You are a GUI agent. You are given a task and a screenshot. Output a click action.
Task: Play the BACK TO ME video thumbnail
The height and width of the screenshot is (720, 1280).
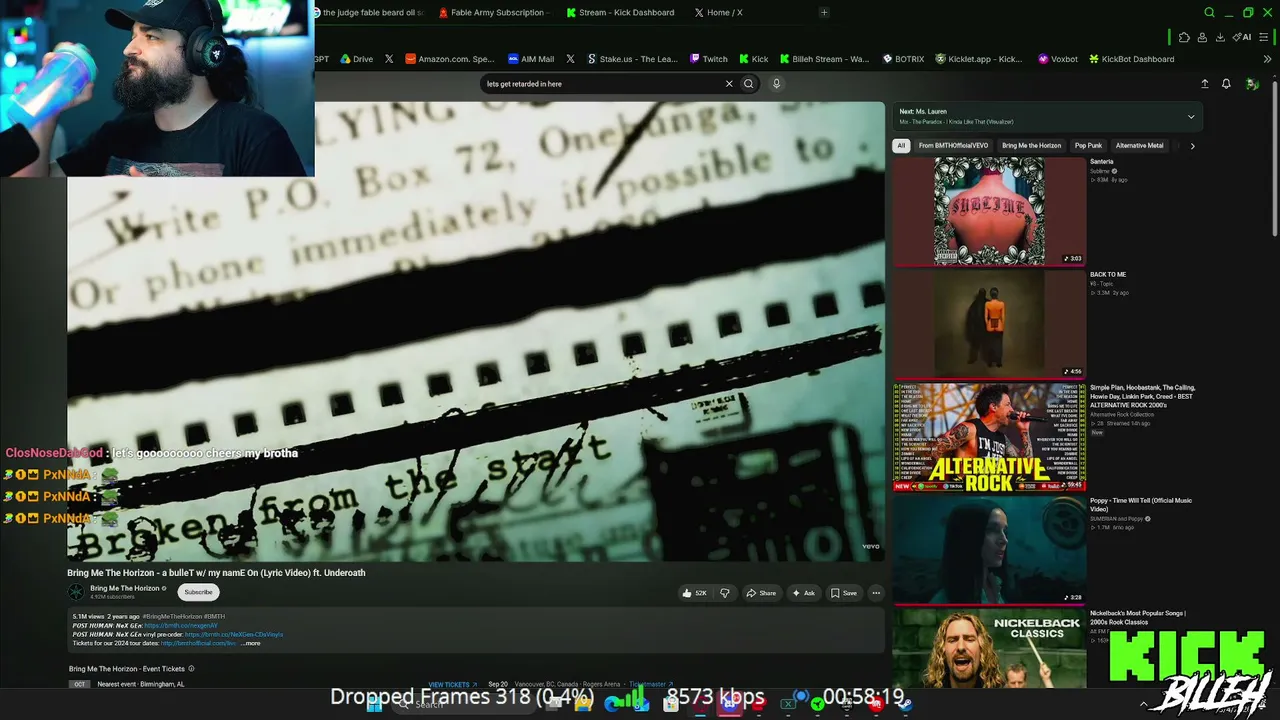[989, 323]
